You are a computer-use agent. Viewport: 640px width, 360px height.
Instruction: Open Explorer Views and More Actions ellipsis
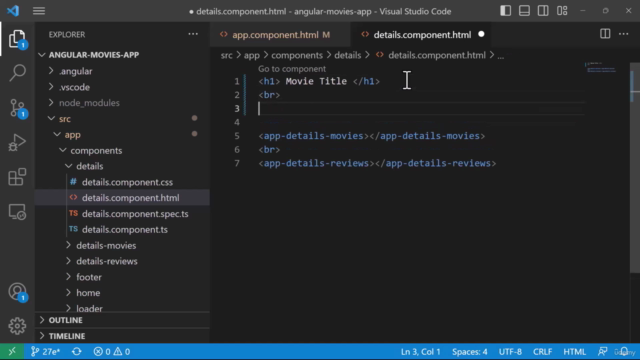tap(193, 34)
